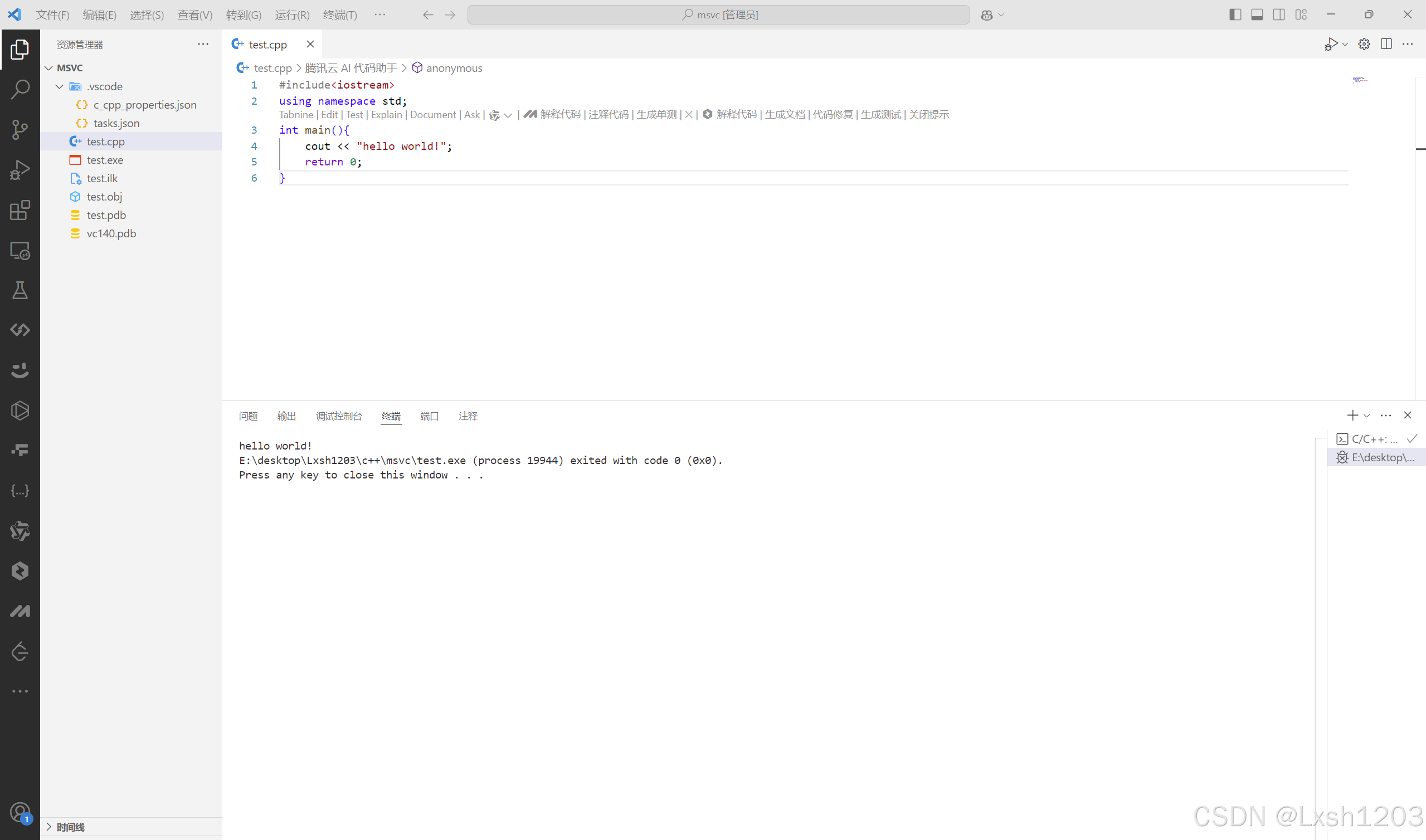The height and width of the screenshot is (840, 1426).
Task: Open the Remote Explorer sidebar icon
Action: (20, 251)
